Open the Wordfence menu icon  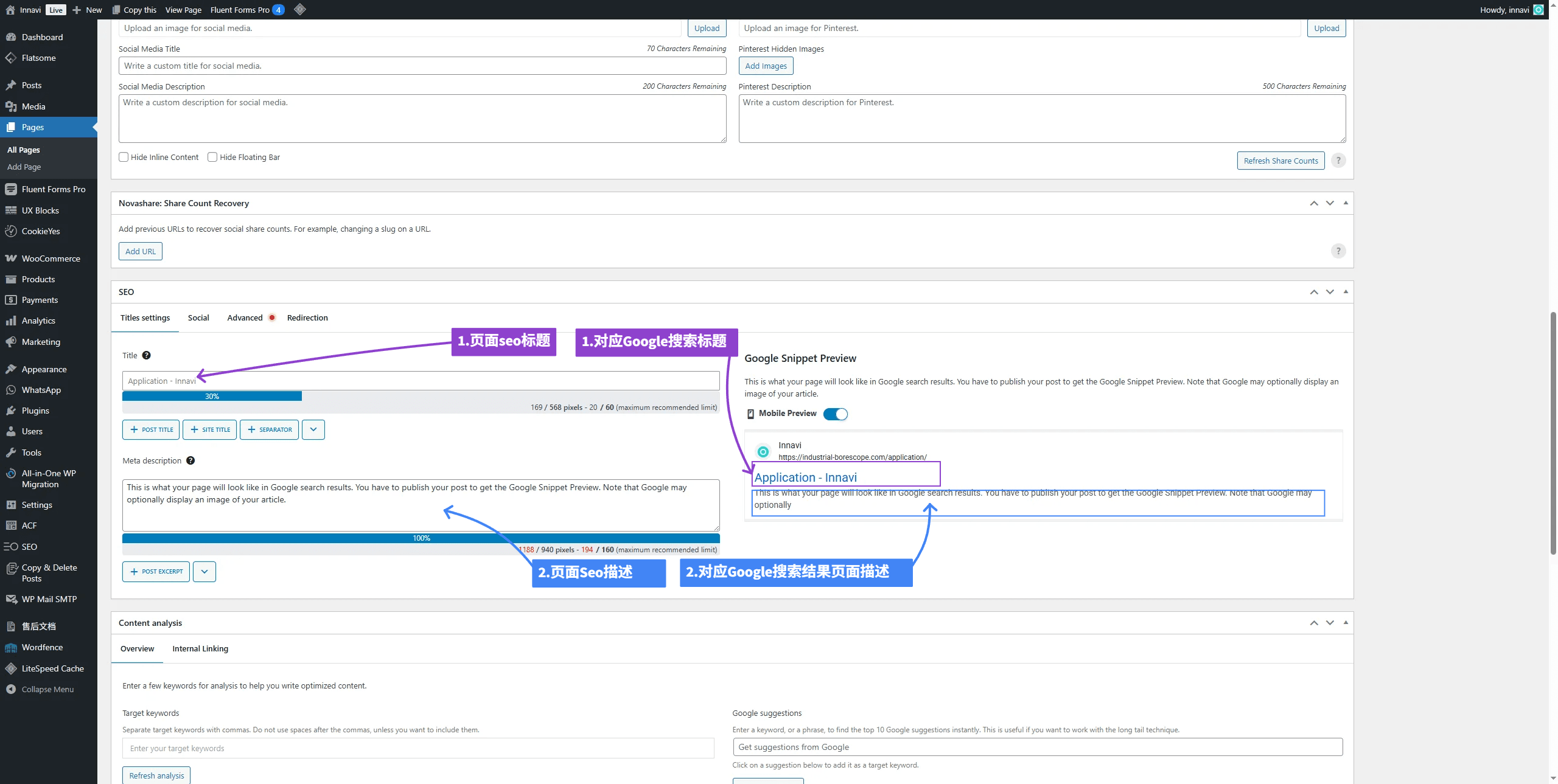11,648
